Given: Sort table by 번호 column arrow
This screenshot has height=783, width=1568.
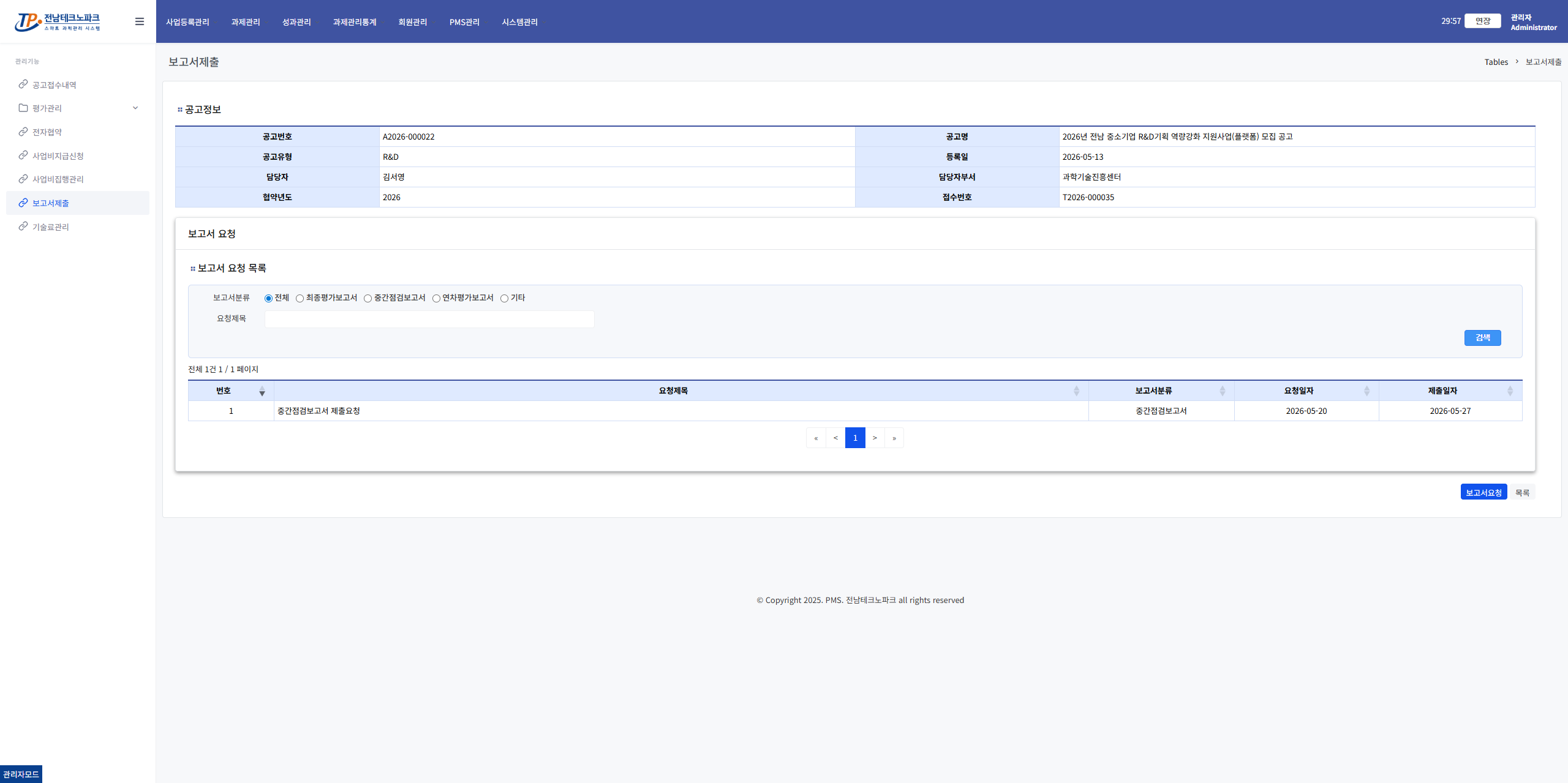Looking at the screenshot, I should pyautogui.click(x=262, y=391).
